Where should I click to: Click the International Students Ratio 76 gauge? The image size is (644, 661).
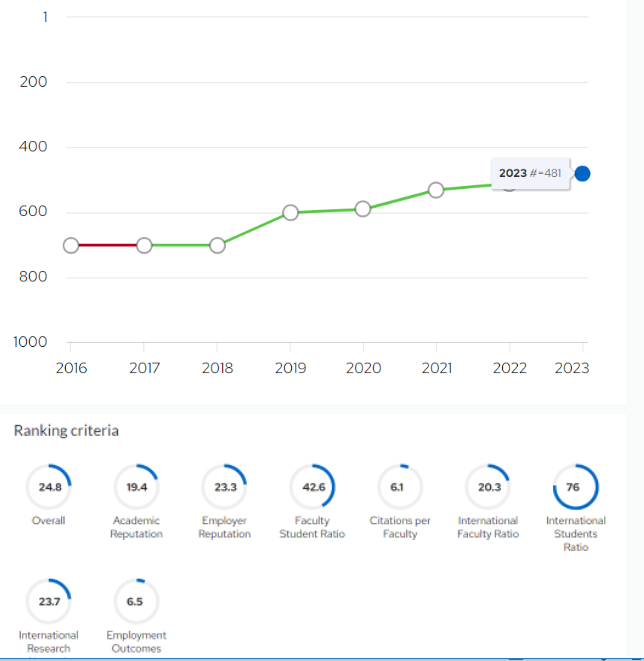[575, 487]
